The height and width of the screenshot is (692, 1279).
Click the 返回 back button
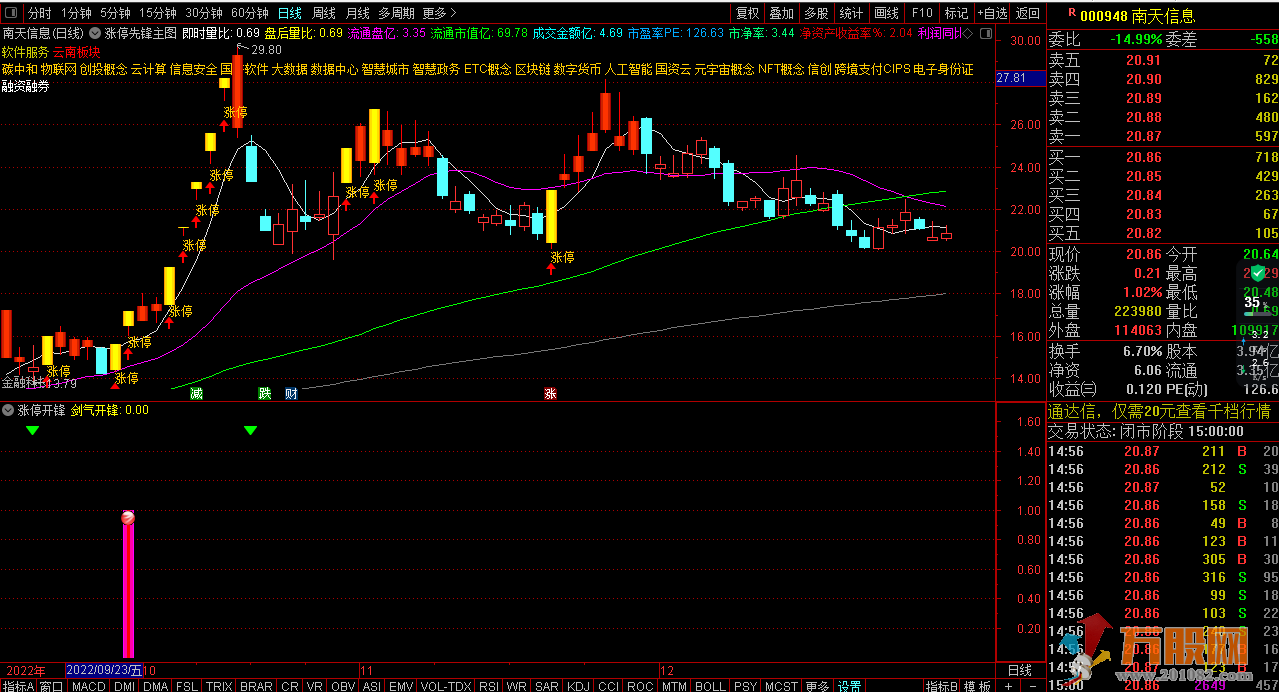(x=1027, y=13)
